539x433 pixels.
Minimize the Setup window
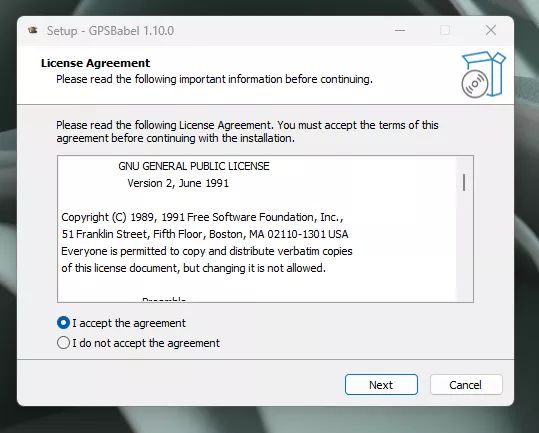coord(400,31)
